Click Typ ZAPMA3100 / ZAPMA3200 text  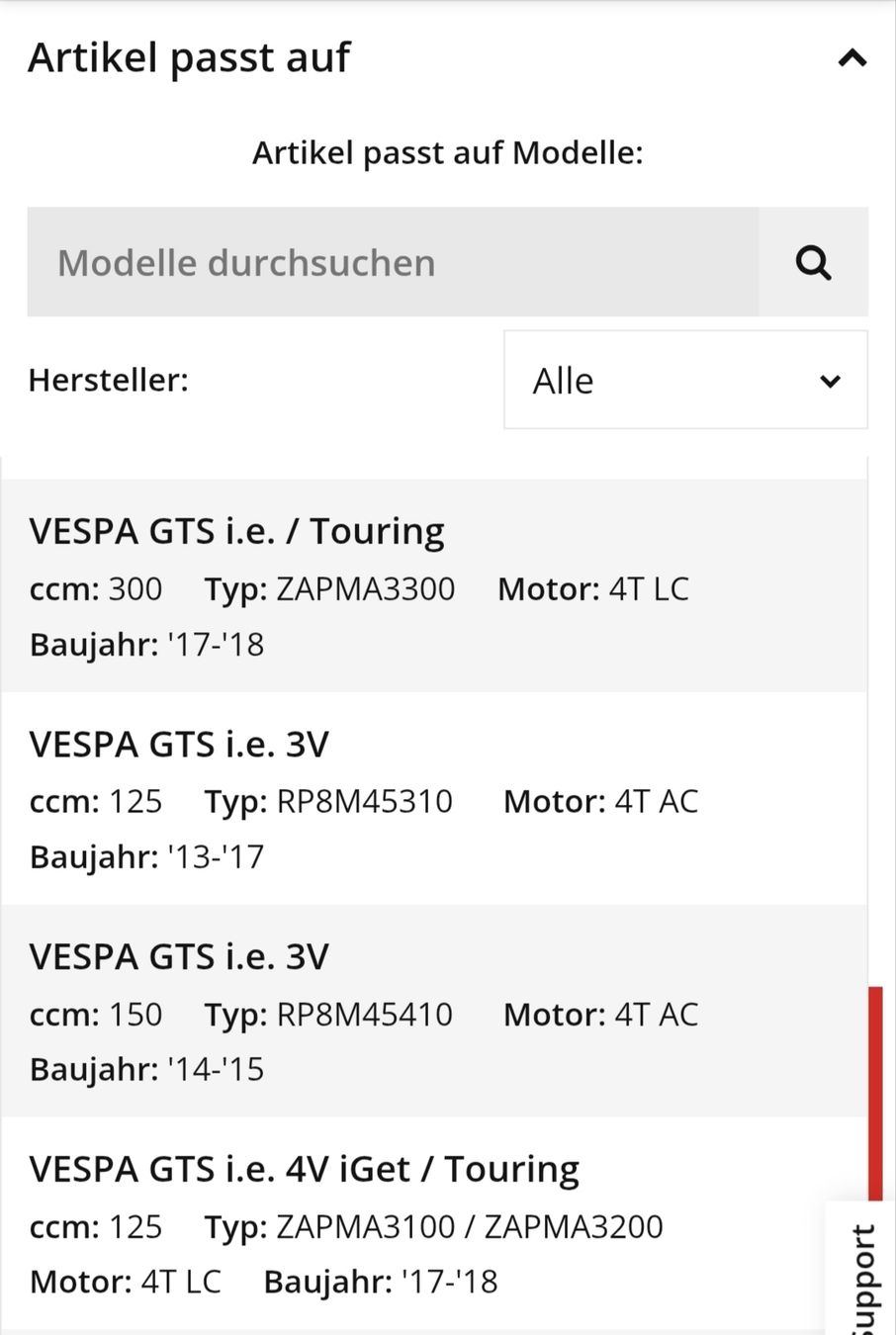[434, 1227]
